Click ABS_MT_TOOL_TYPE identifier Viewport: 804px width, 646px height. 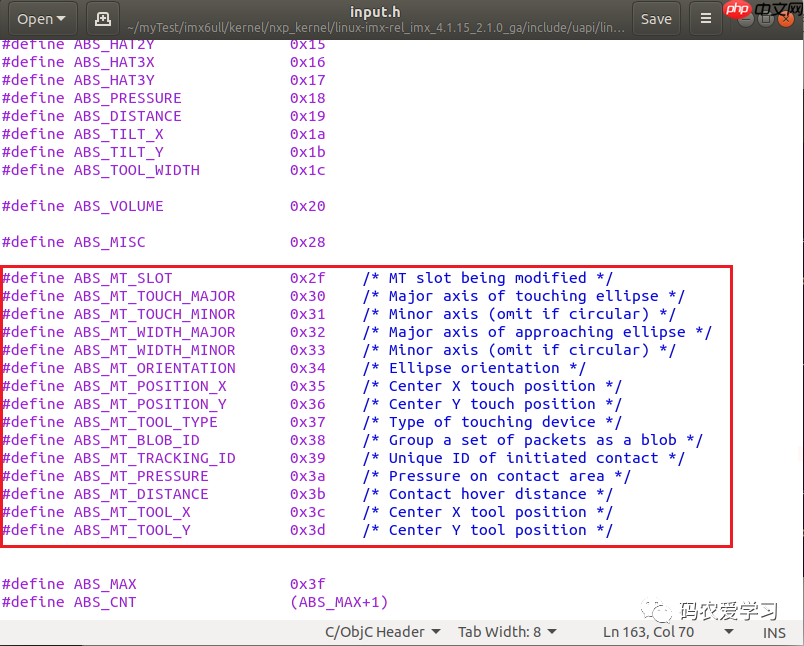click(x=146, y=422)
